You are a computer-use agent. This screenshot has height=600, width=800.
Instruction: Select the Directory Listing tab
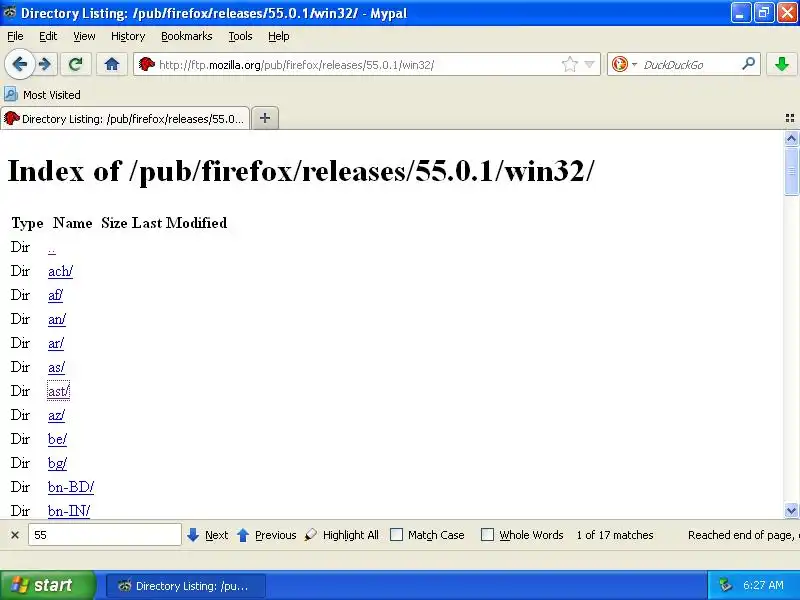tap(125, 119)
